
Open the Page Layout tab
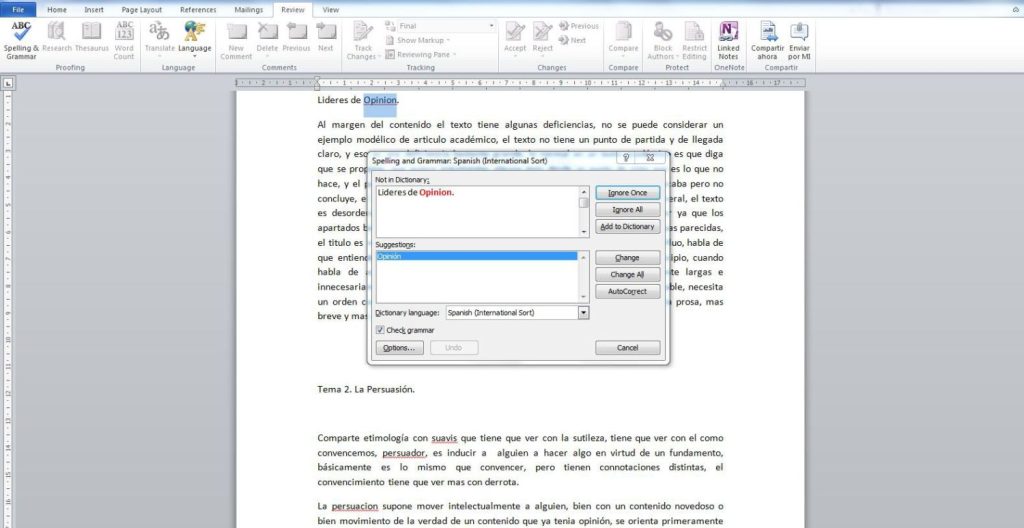tap(142, 9)
